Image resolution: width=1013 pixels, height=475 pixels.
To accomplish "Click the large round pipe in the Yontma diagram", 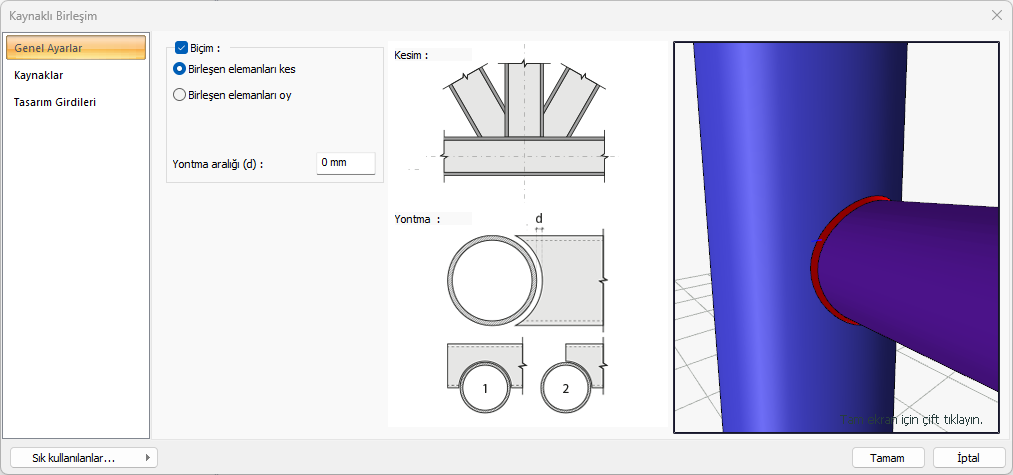I will 487,278.
